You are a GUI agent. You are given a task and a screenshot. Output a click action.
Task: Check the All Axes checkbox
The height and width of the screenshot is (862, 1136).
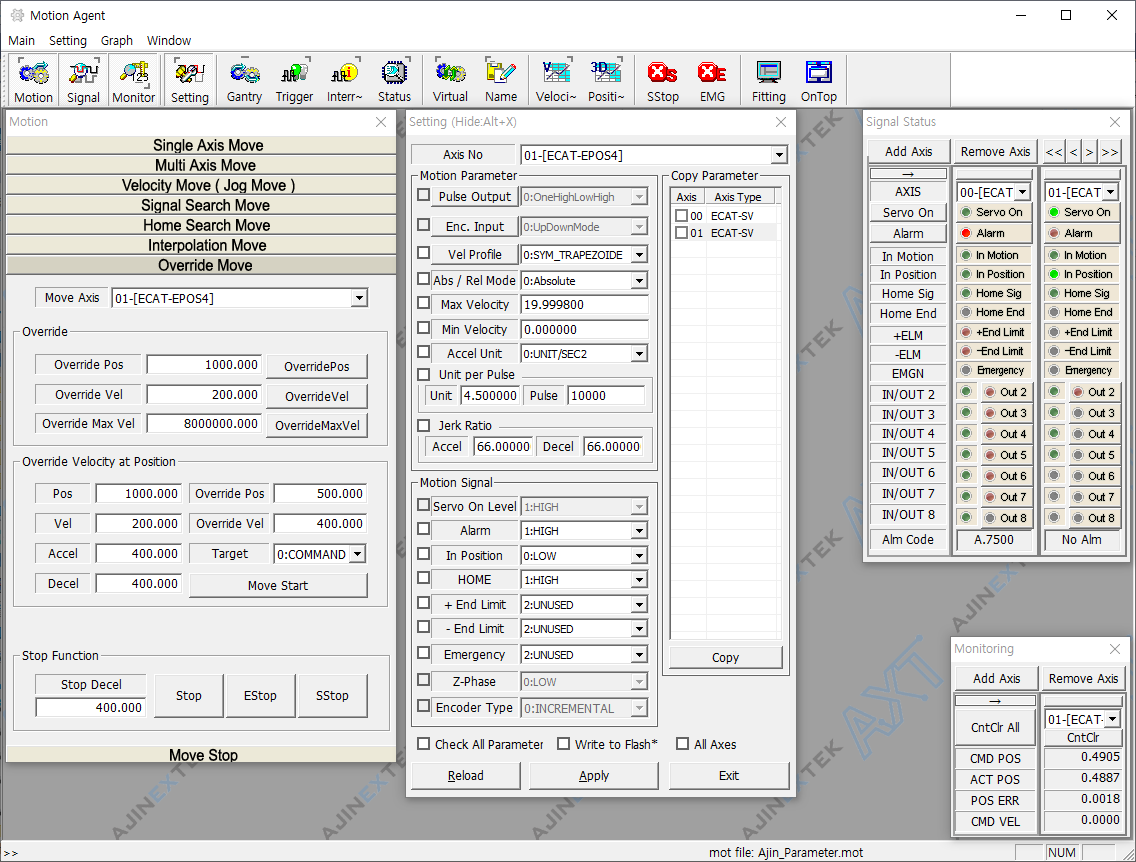coord(683,744)
